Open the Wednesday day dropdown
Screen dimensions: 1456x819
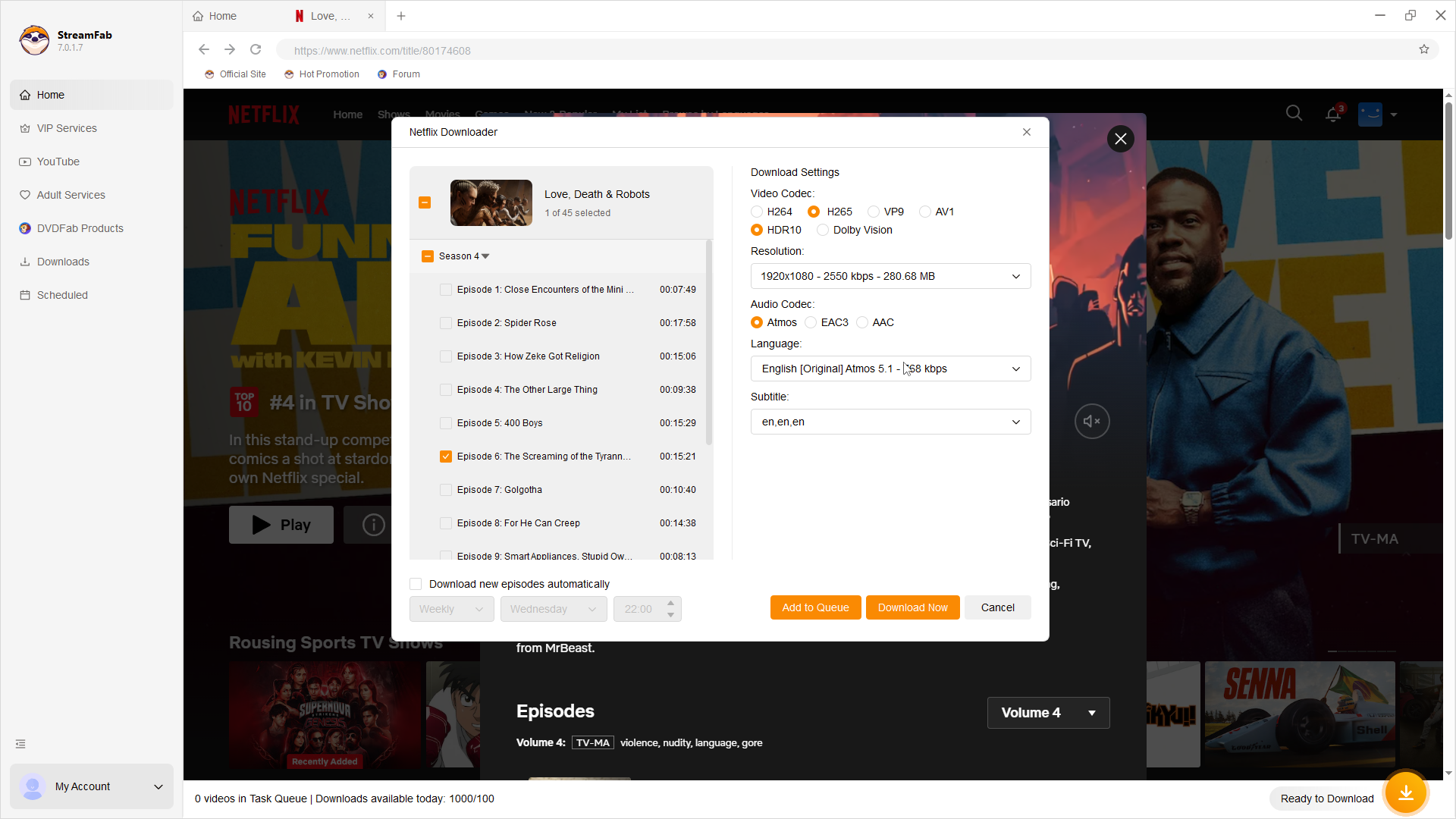[x=554, y=609]
